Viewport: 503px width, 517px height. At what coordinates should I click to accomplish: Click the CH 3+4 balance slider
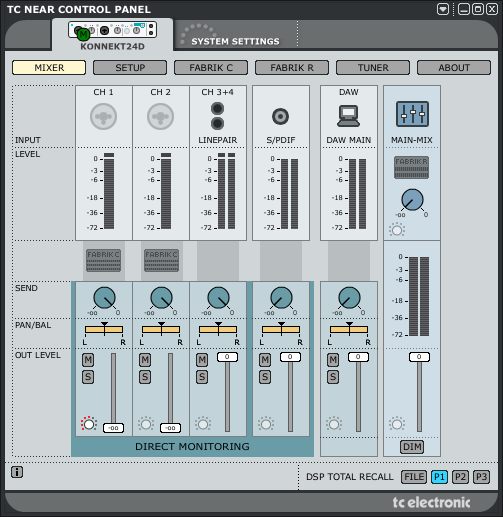click(x=218, y=329)
